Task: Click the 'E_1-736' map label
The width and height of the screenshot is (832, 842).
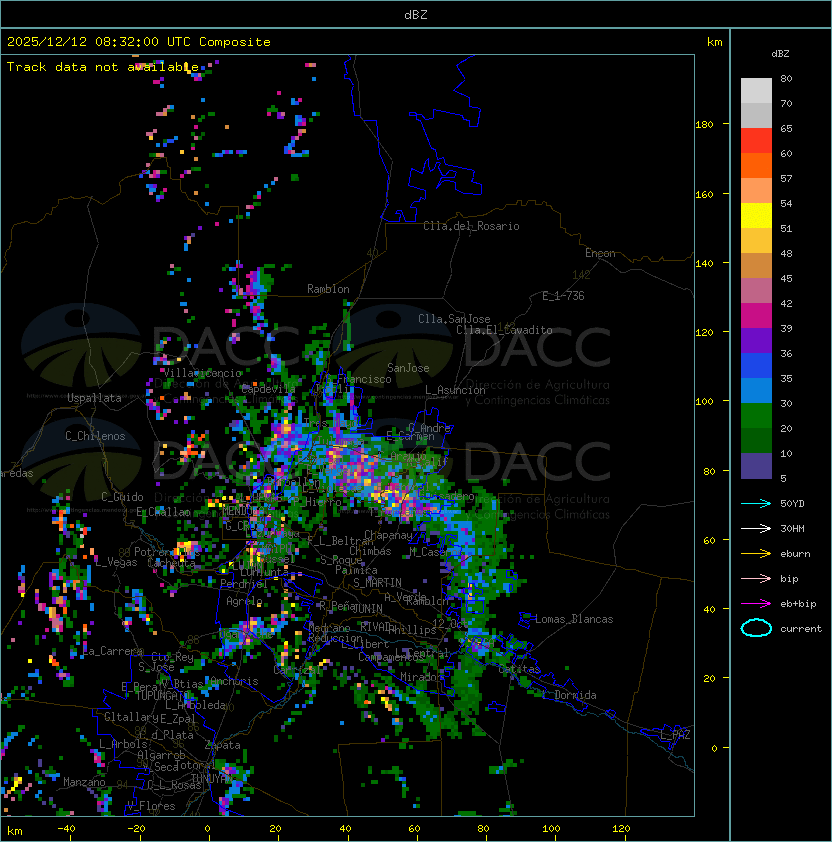Action: click(x=563, y=296)
